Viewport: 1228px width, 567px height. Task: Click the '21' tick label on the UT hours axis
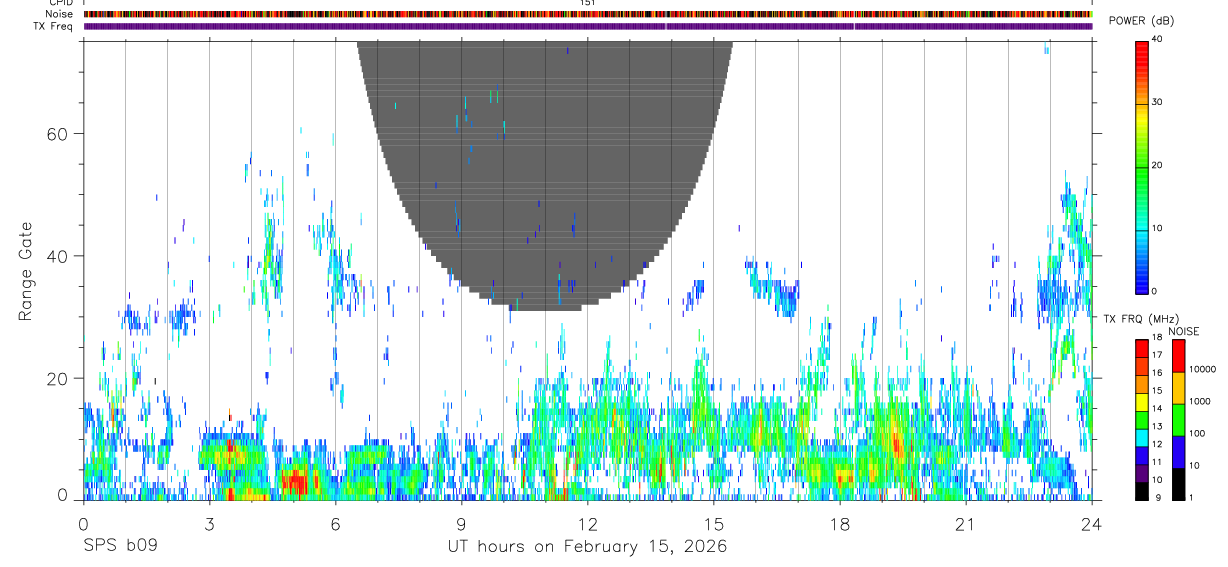point(965,523)
